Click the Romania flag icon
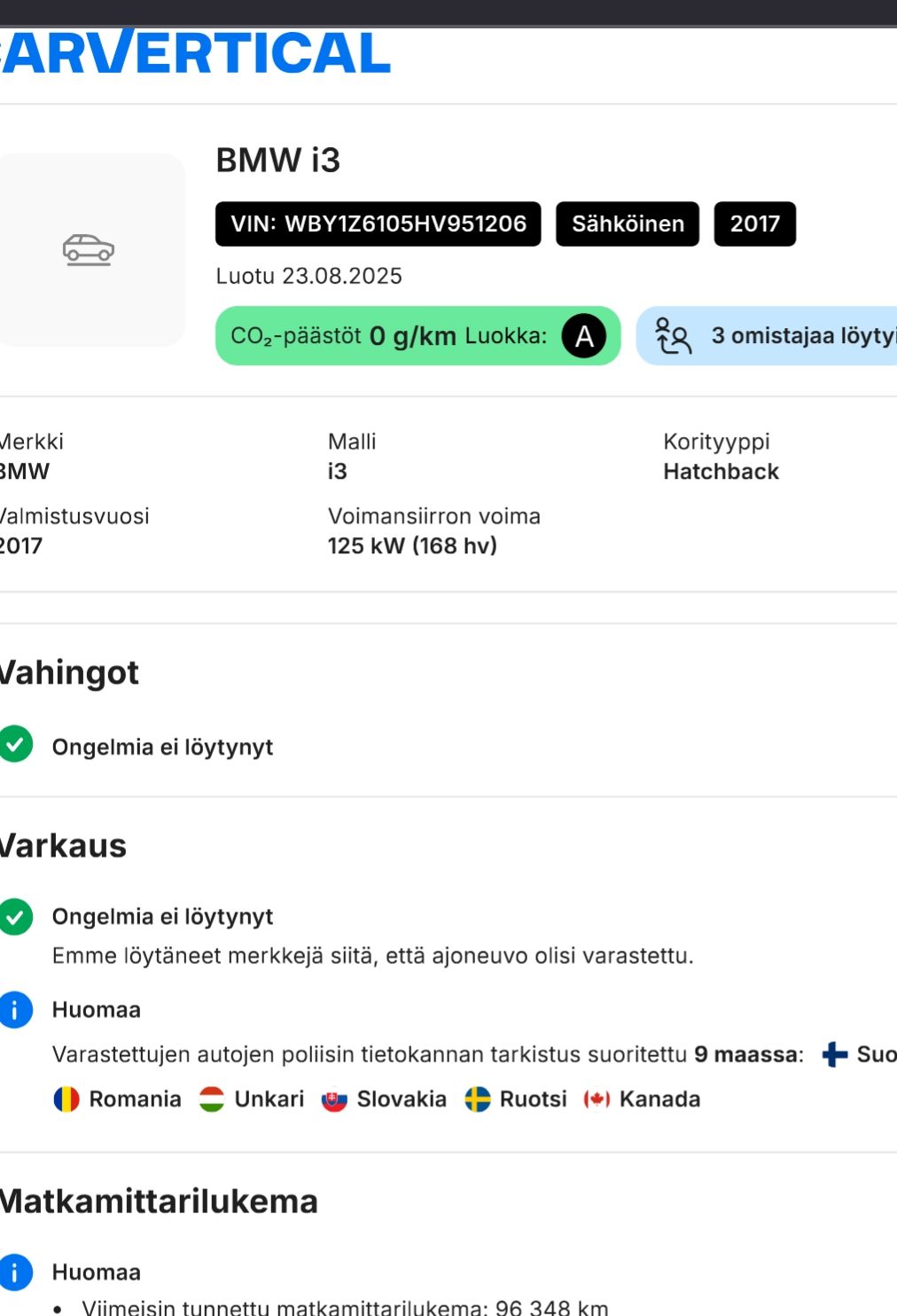The image size is (897, 1316). [66, 1100]
